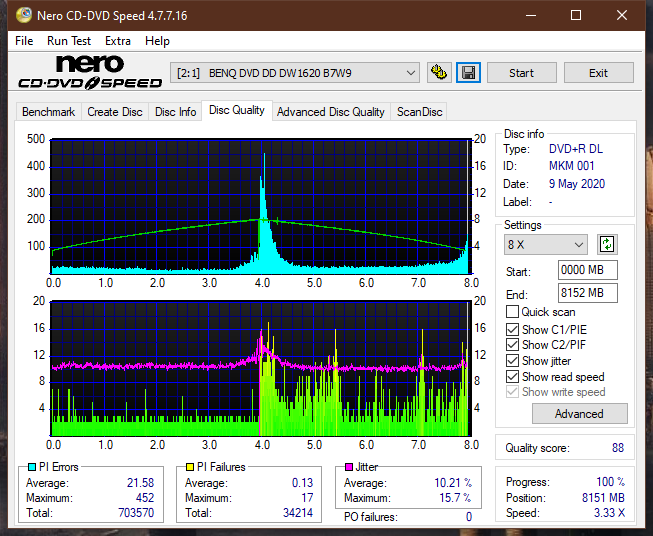Minimize the Nero CD-DVD Speed window
This screenshot has height=536, width=653.
point(531,15)
